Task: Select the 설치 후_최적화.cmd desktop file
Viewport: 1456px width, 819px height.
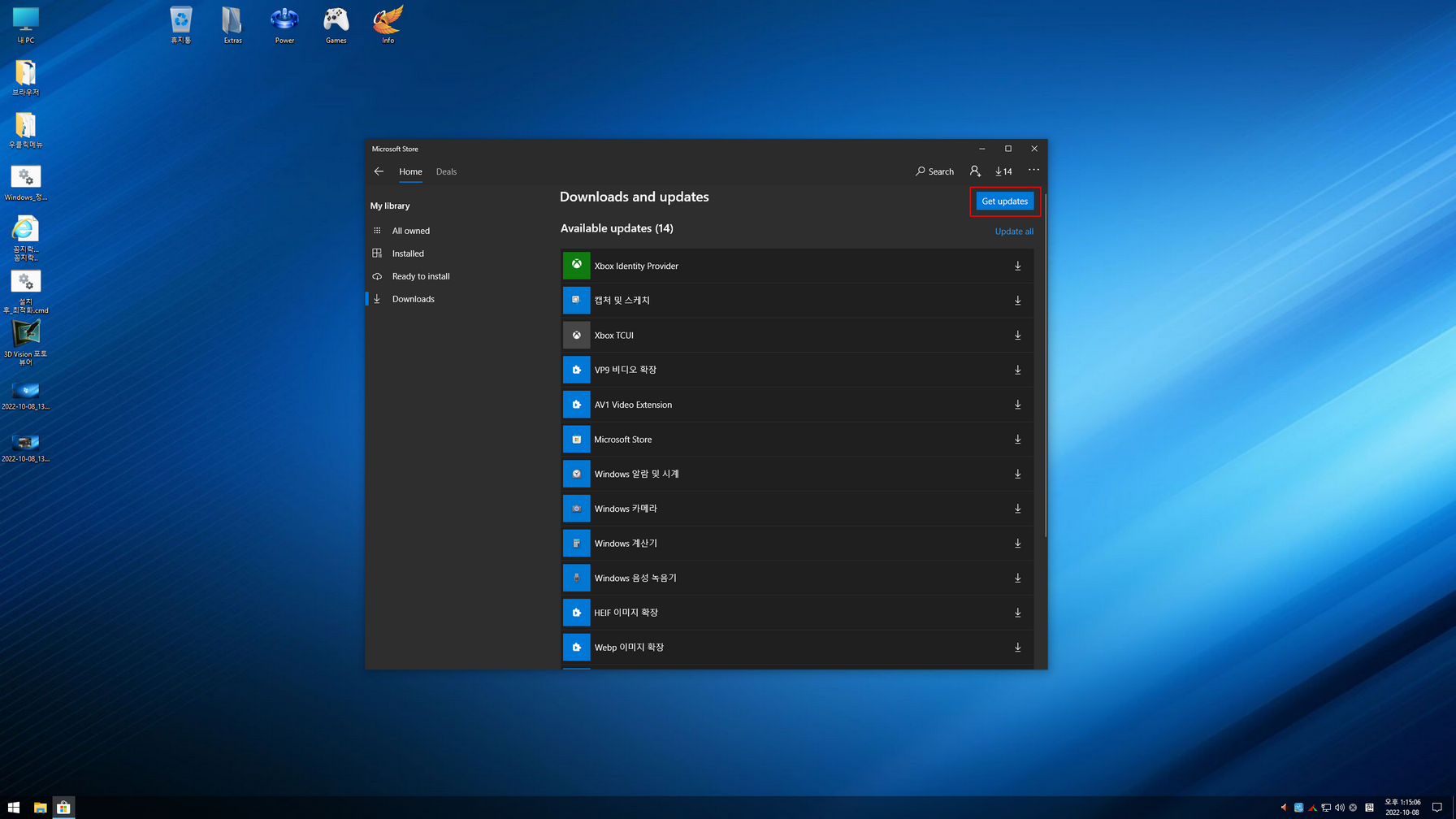Action: pyautogui.click(x=26, y=292)
